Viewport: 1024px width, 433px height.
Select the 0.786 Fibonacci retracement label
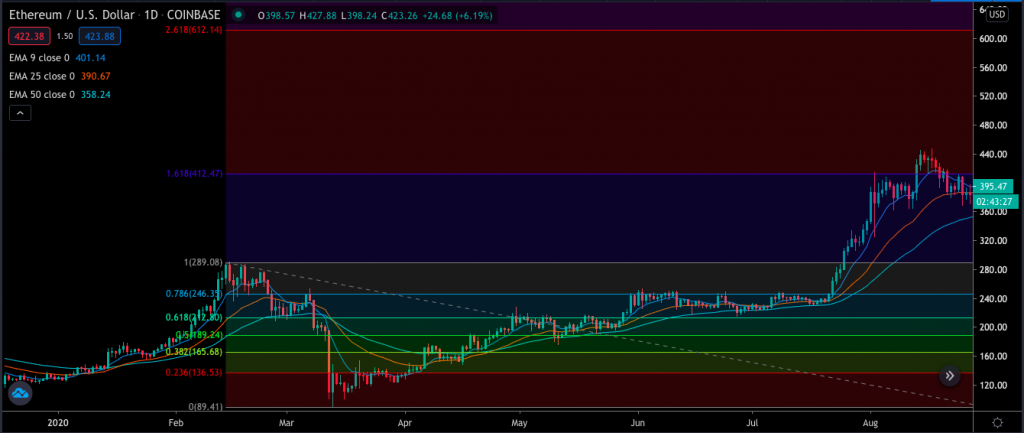coord(194,294)
